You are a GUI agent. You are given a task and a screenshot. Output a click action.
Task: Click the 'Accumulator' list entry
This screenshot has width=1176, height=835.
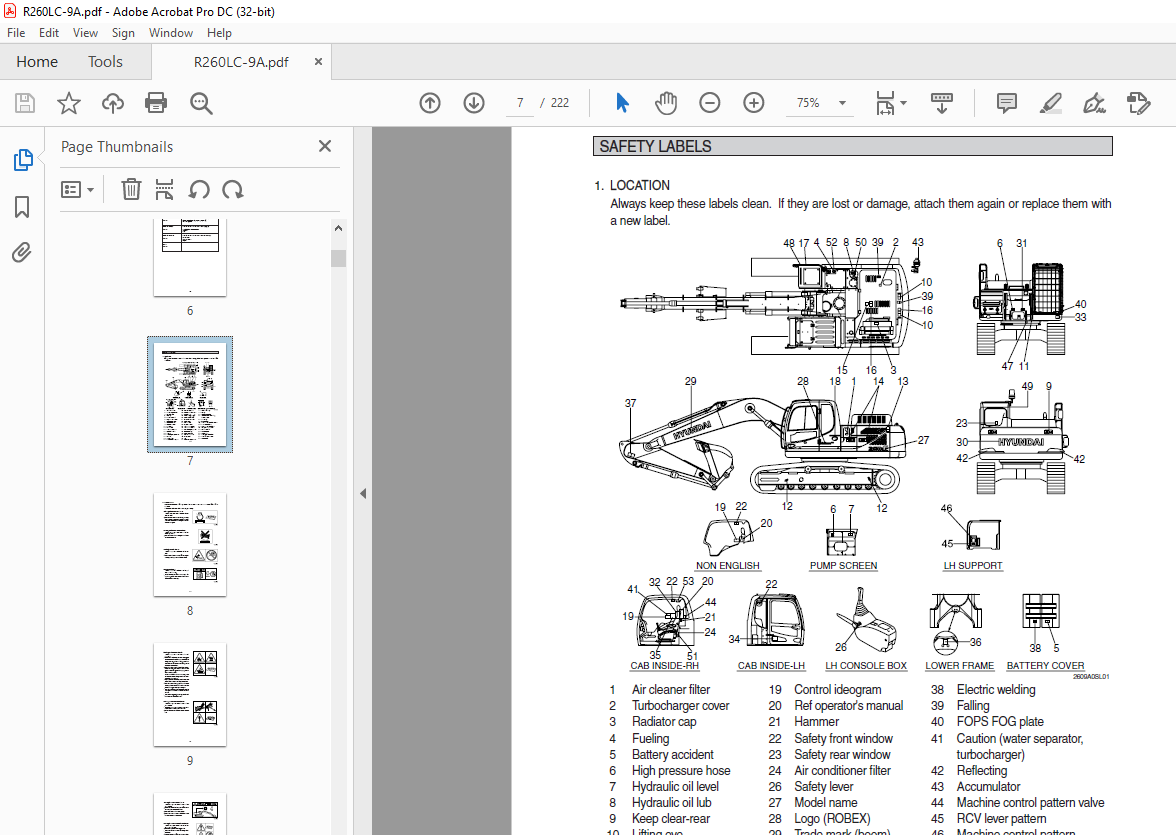click(988, 786)
